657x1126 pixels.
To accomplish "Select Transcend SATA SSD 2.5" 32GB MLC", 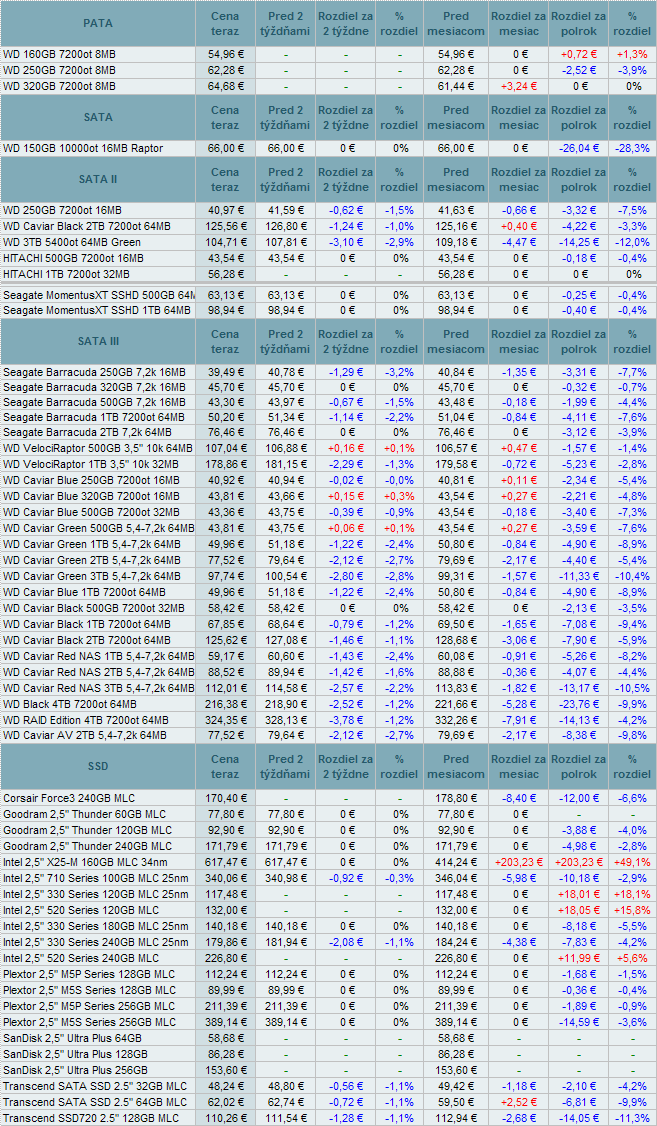I will pyautogui.click(x=95, y=1086).
